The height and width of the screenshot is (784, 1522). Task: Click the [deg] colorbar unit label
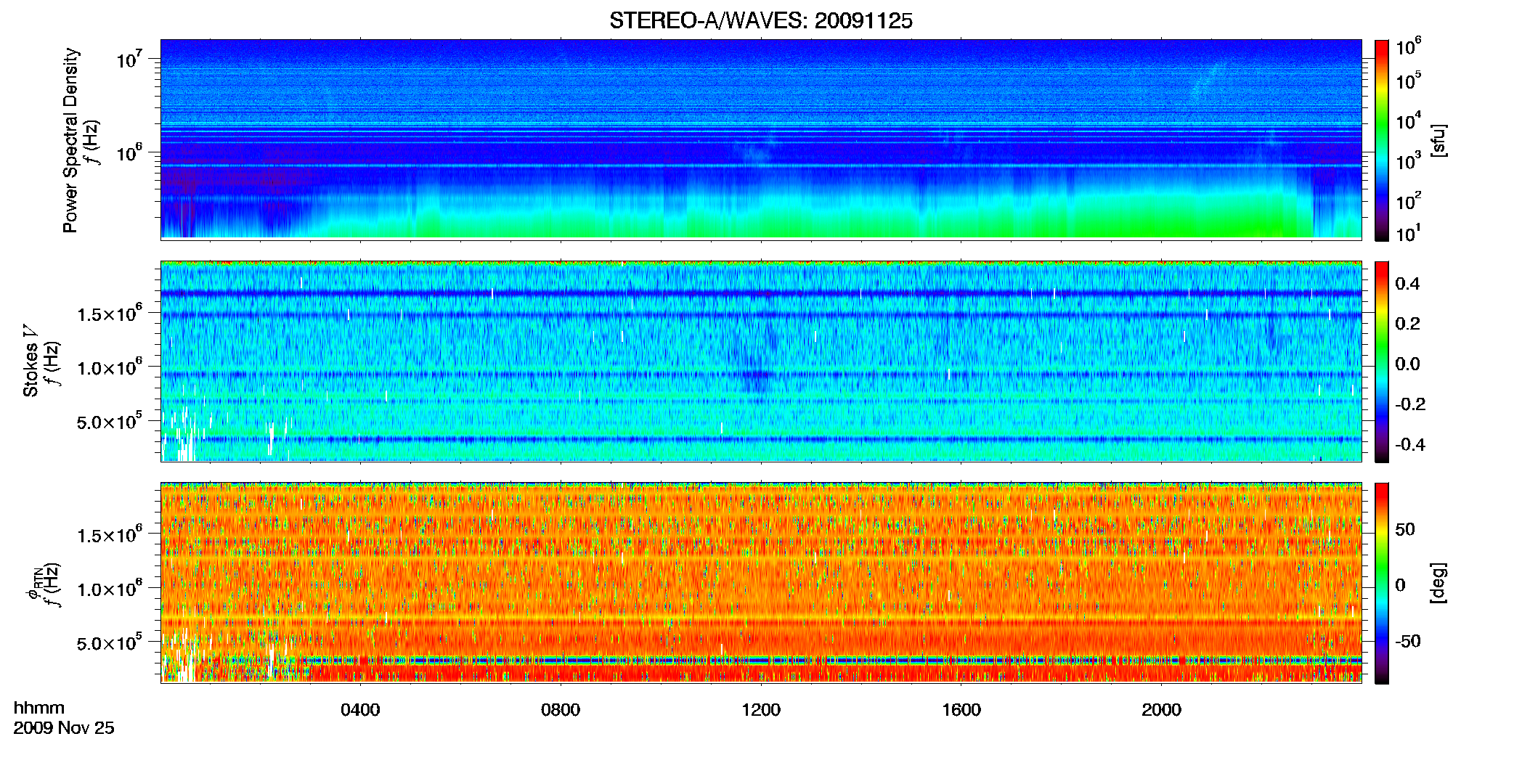click(1438, 582)
